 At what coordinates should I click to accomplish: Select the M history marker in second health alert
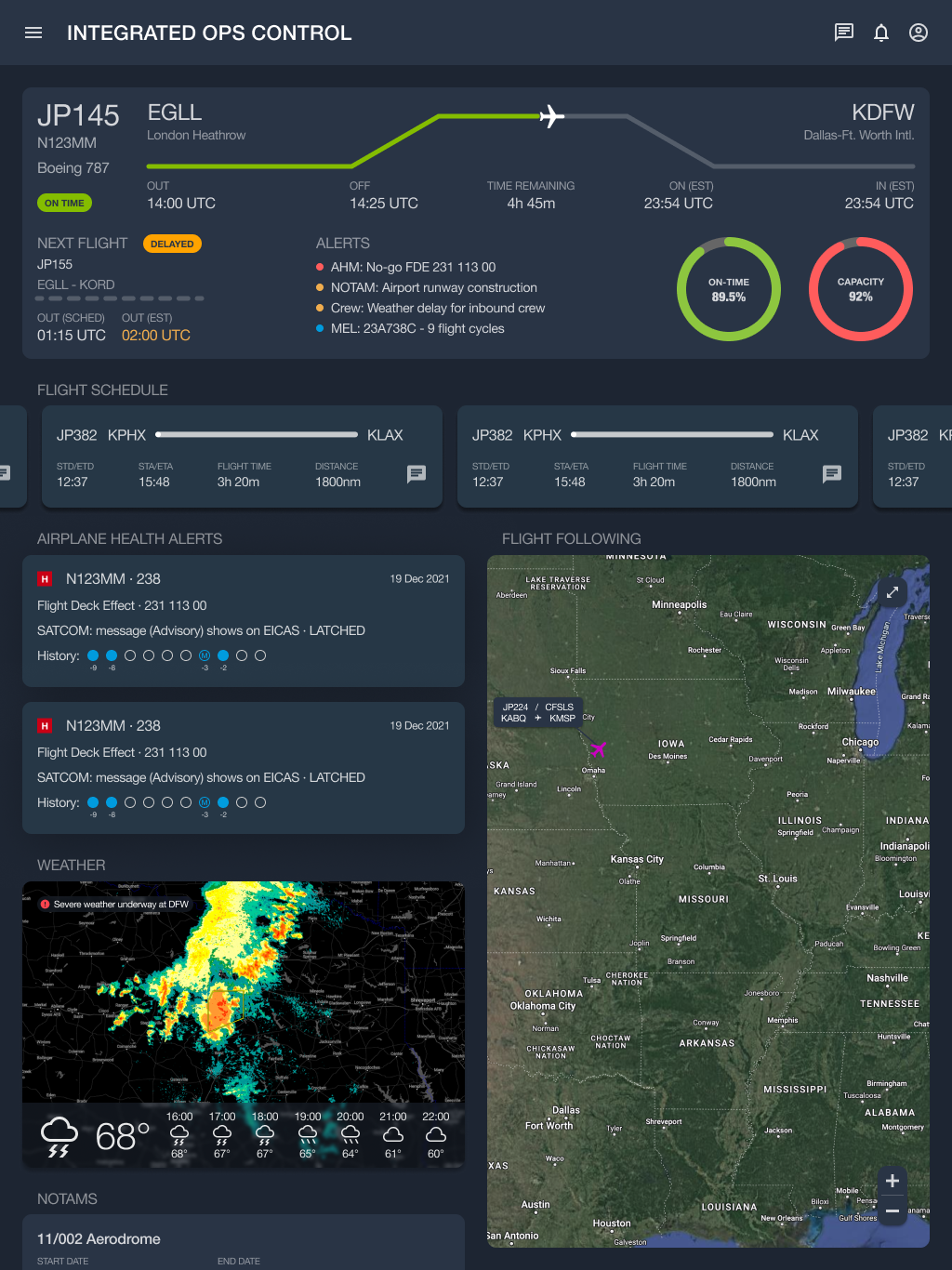point(205,802)
